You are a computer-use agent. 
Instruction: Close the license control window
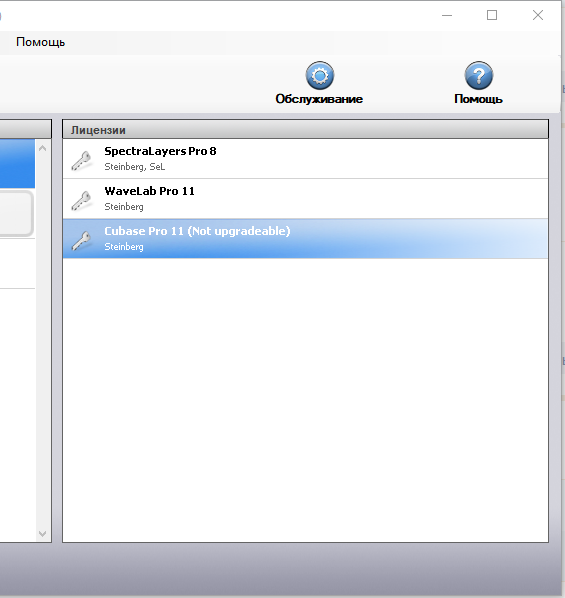click(x=538, y=15)
